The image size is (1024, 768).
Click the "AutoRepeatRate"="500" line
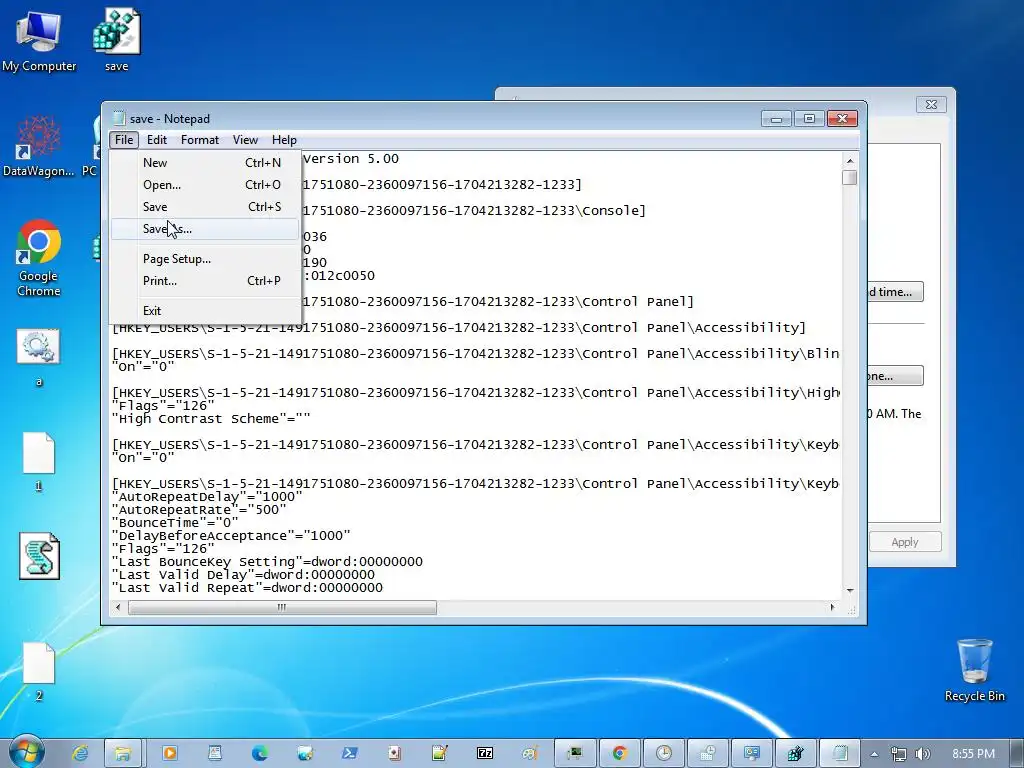click(199, 510)
